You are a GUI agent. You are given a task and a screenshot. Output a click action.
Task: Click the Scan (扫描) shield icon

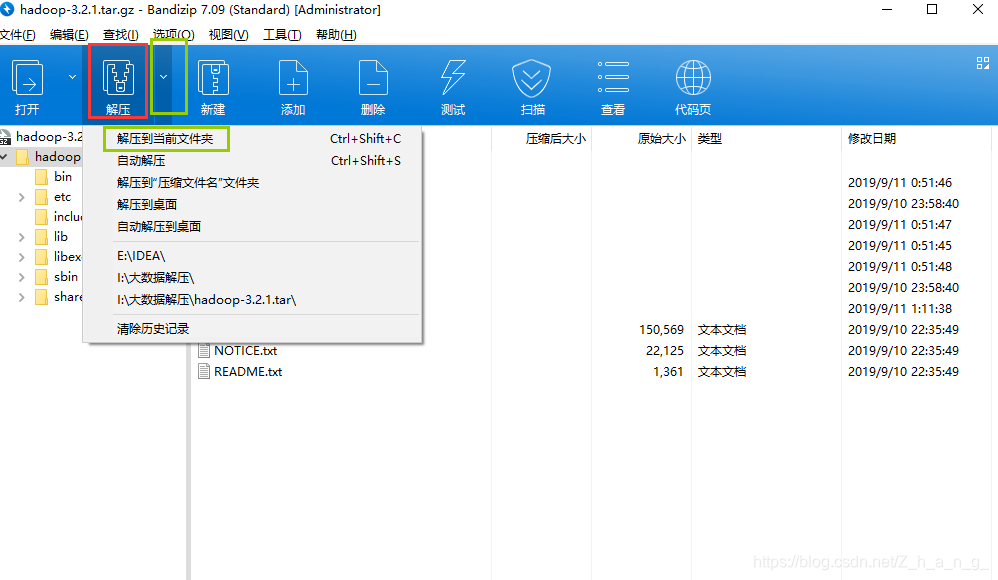pos(531,79)
